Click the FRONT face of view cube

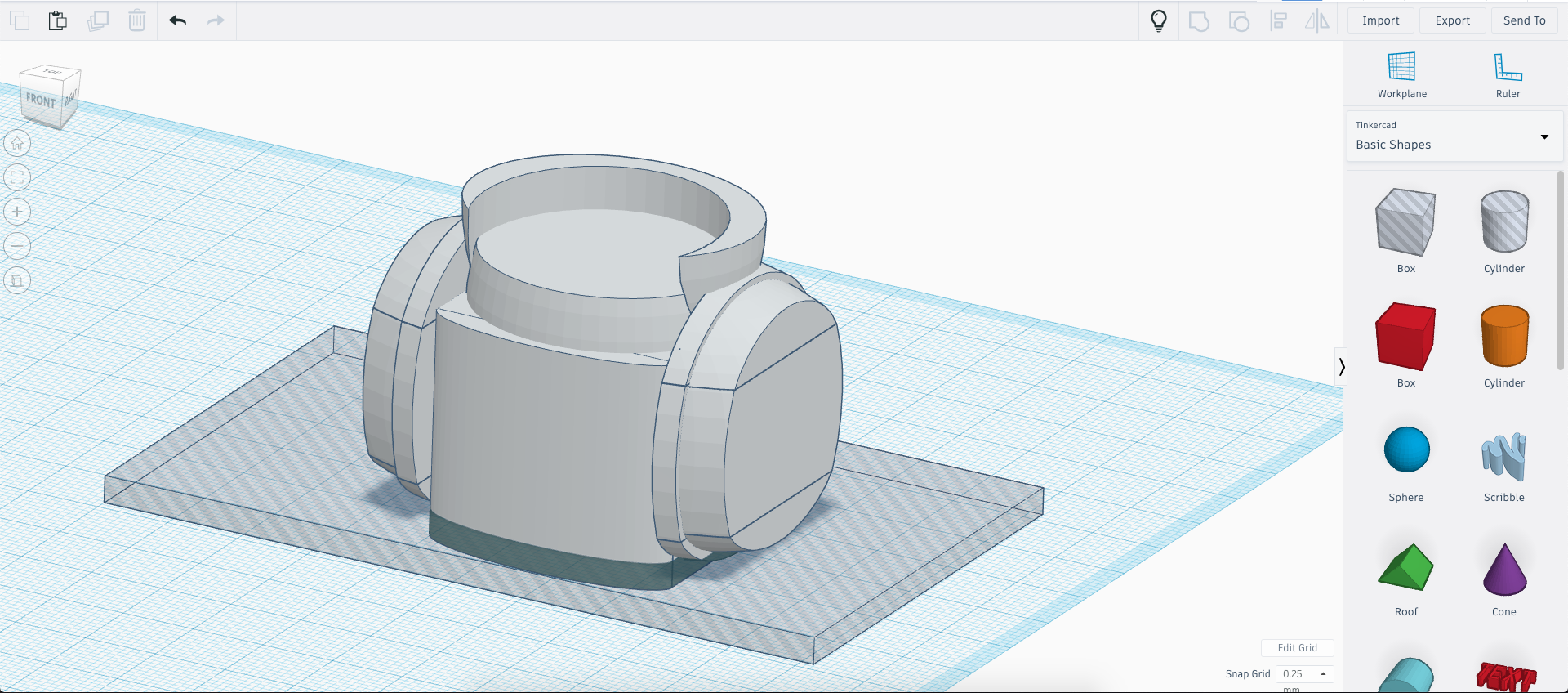click(x=40, y=101)
